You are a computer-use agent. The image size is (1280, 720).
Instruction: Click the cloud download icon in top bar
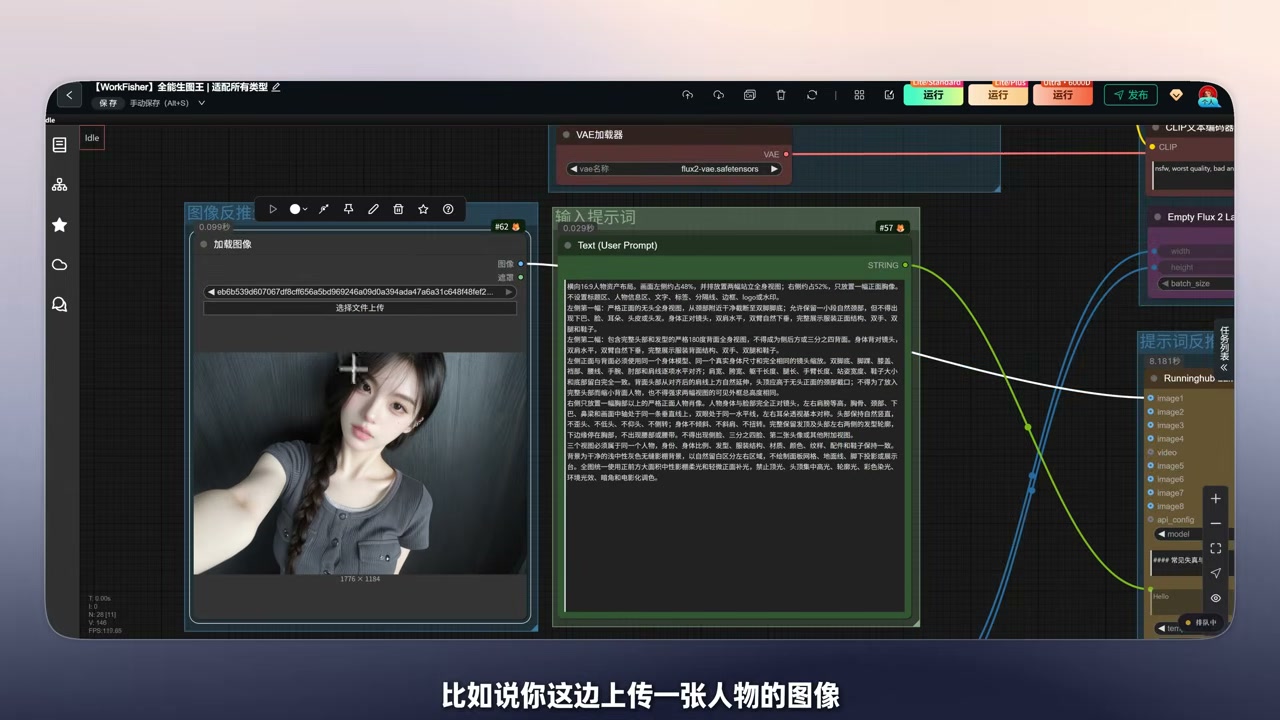[x=718, y=95]
